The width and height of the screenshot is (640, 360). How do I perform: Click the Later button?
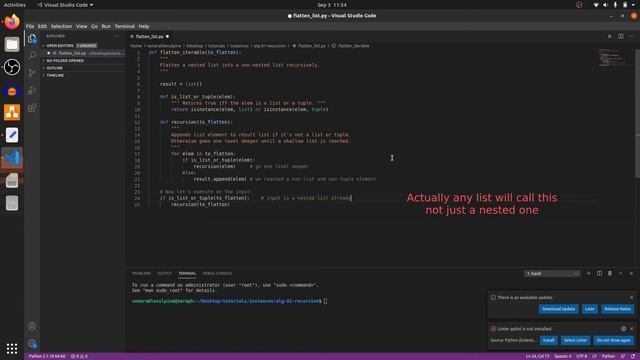[590, 309]
